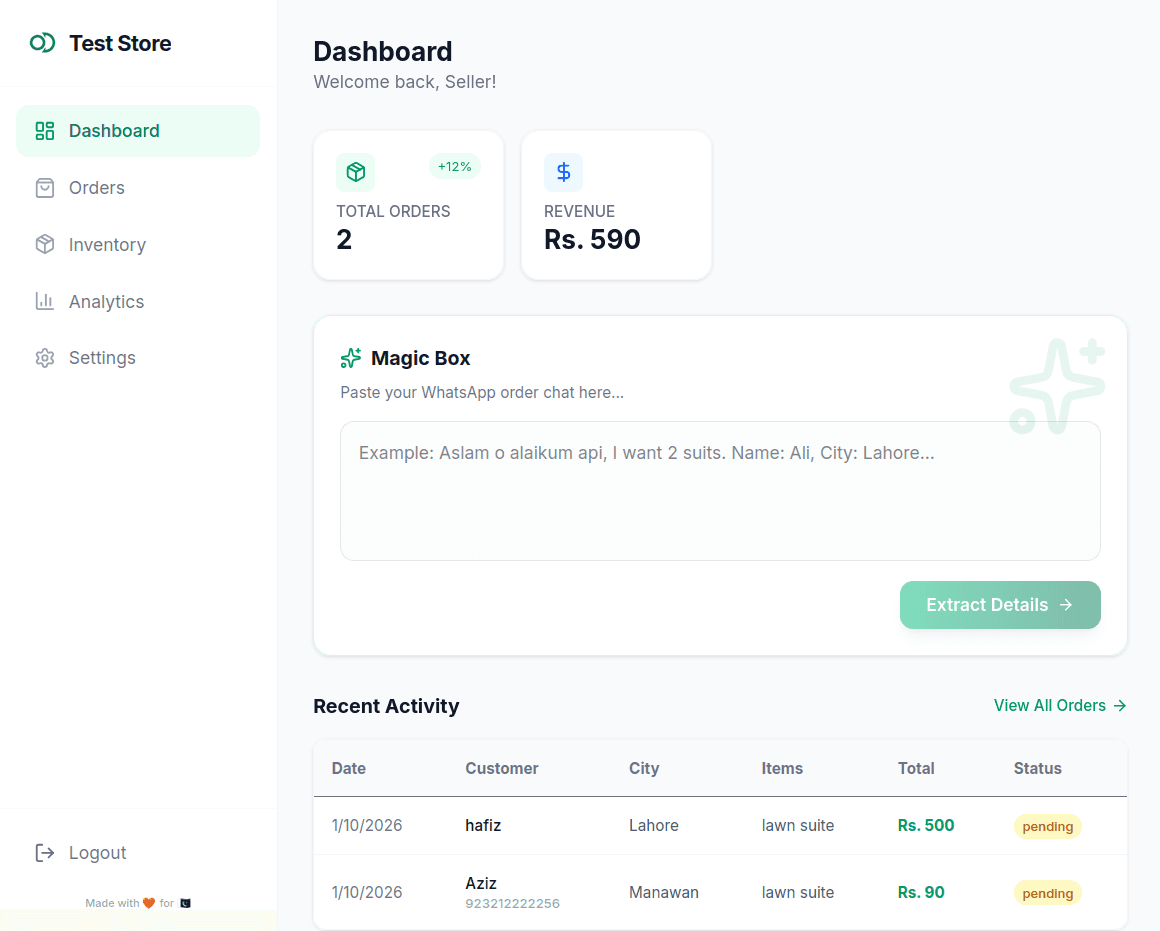
Task: Select the Dashboard menu entry
Action: (x=114, y=130)
